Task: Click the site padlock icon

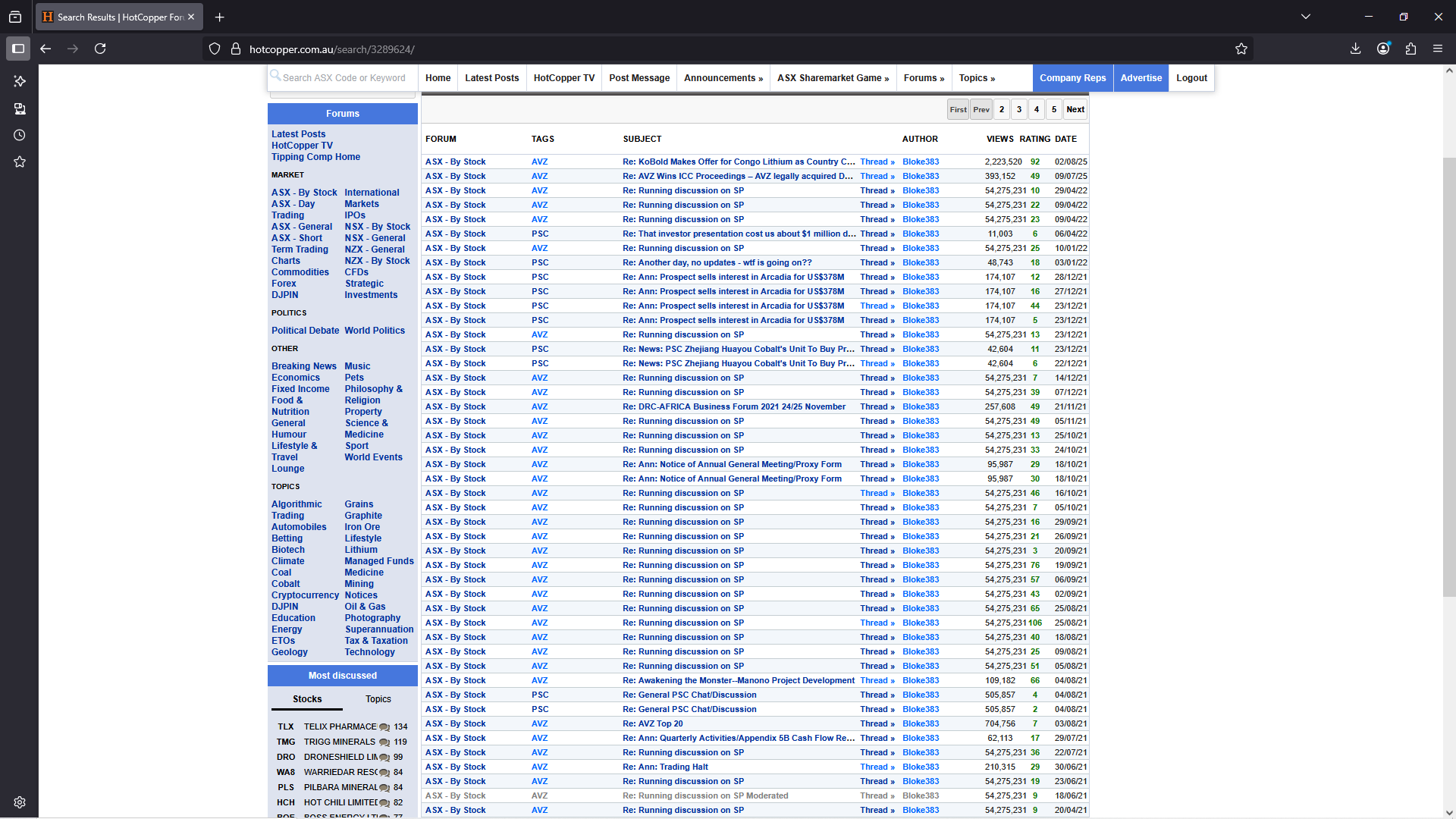Action: (x=236, y=49)
